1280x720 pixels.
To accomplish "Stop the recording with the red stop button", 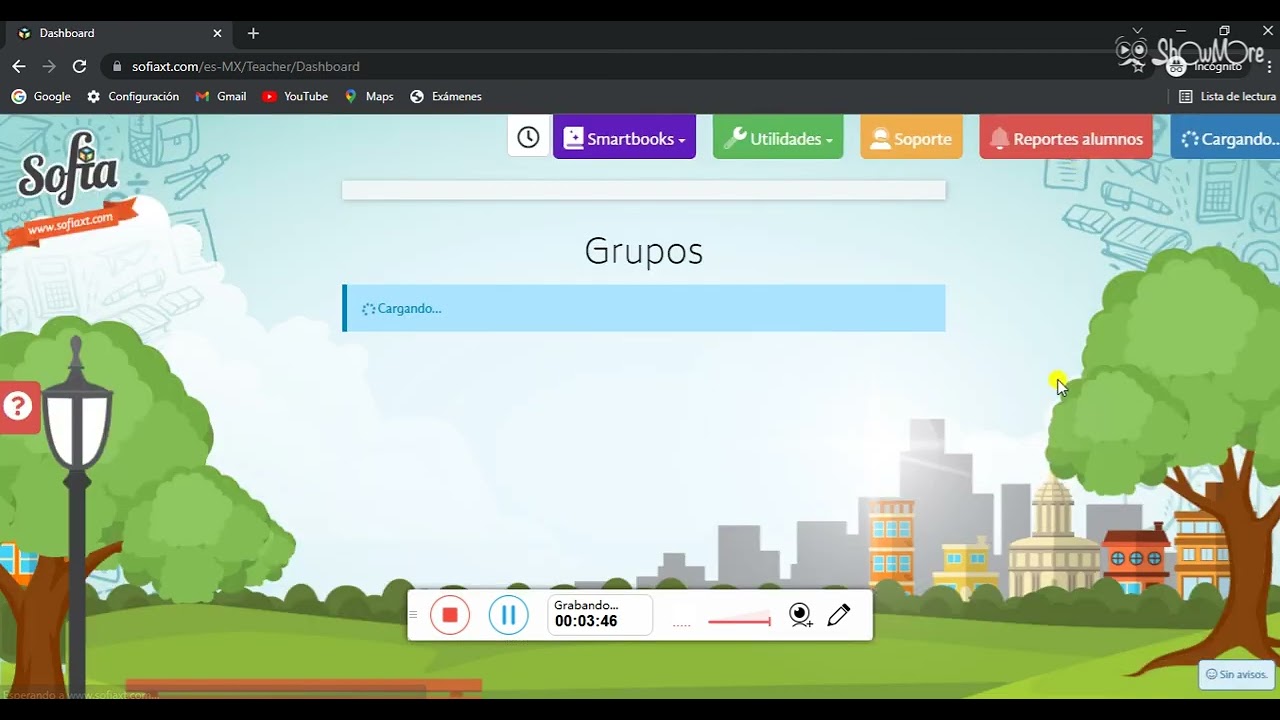I will click(450, 615).
